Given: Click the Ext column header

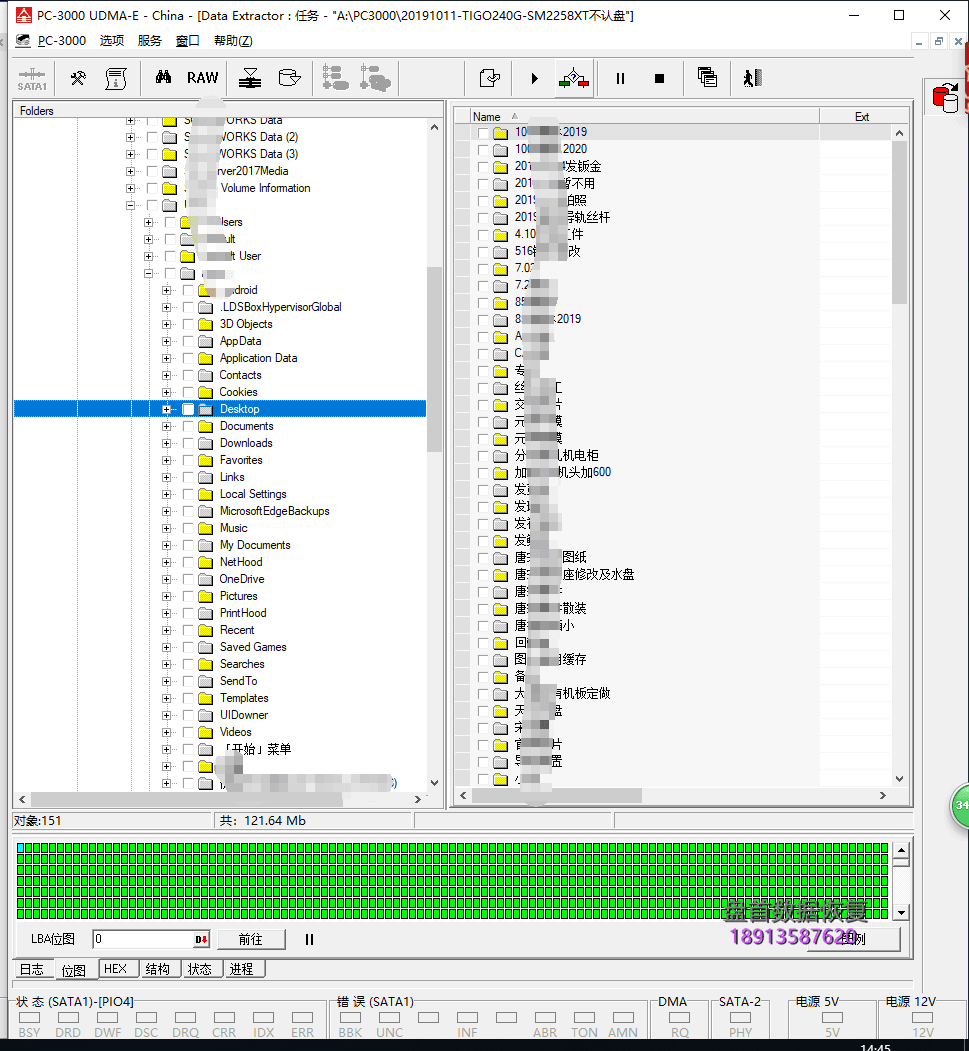Looking at the screenshot, I should [x=862, y=117].
